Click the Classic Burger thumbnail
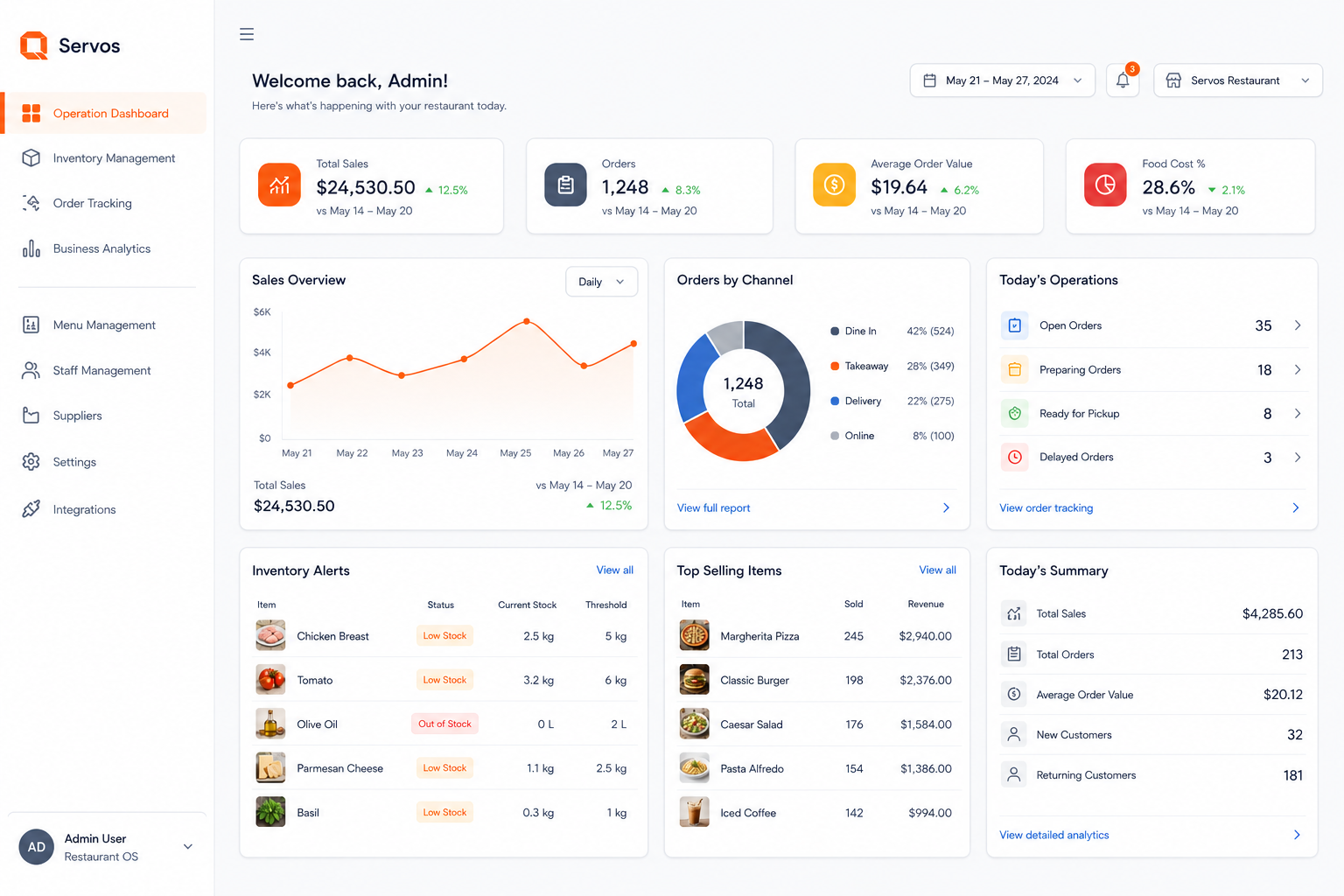Screen dimensions: 1344x896 pyautogui.click(x=695, y=680)
